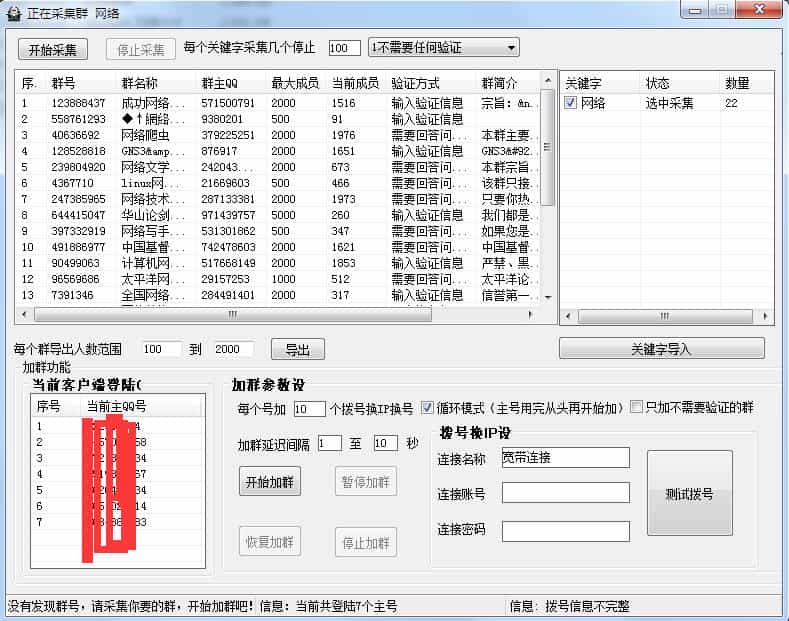Click the per-keyword collection count field showing 100
789x621 pixels.
coord(344,48)
